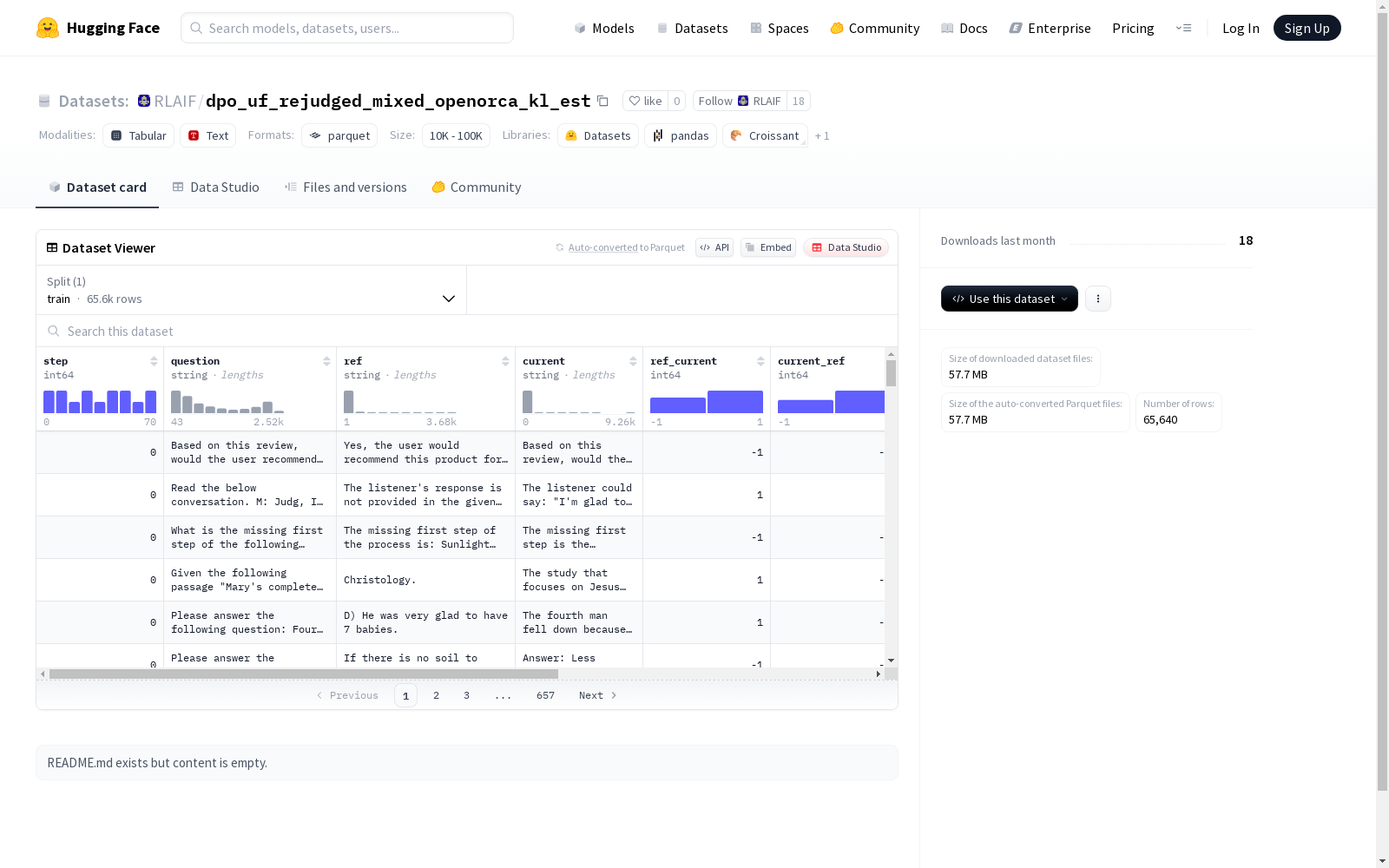Click the table horizontal scrollbar
Viewport: 1389px width, 868px height.
coord(304,674)
